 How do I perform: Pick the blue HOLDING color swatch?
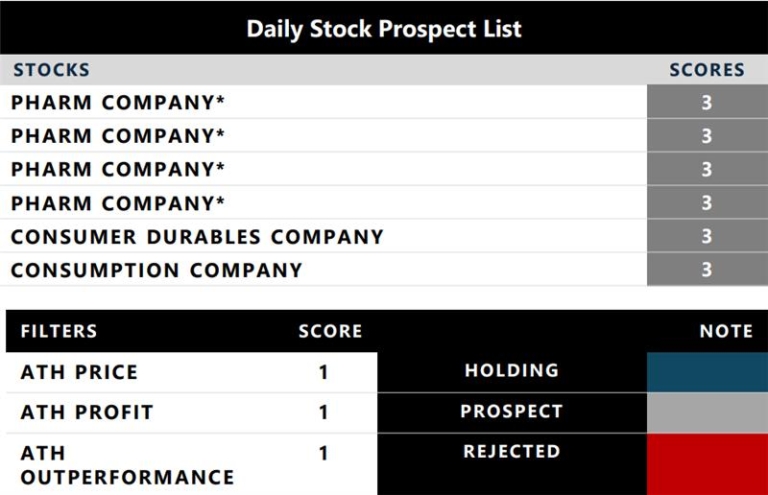(x=707, y=371)
